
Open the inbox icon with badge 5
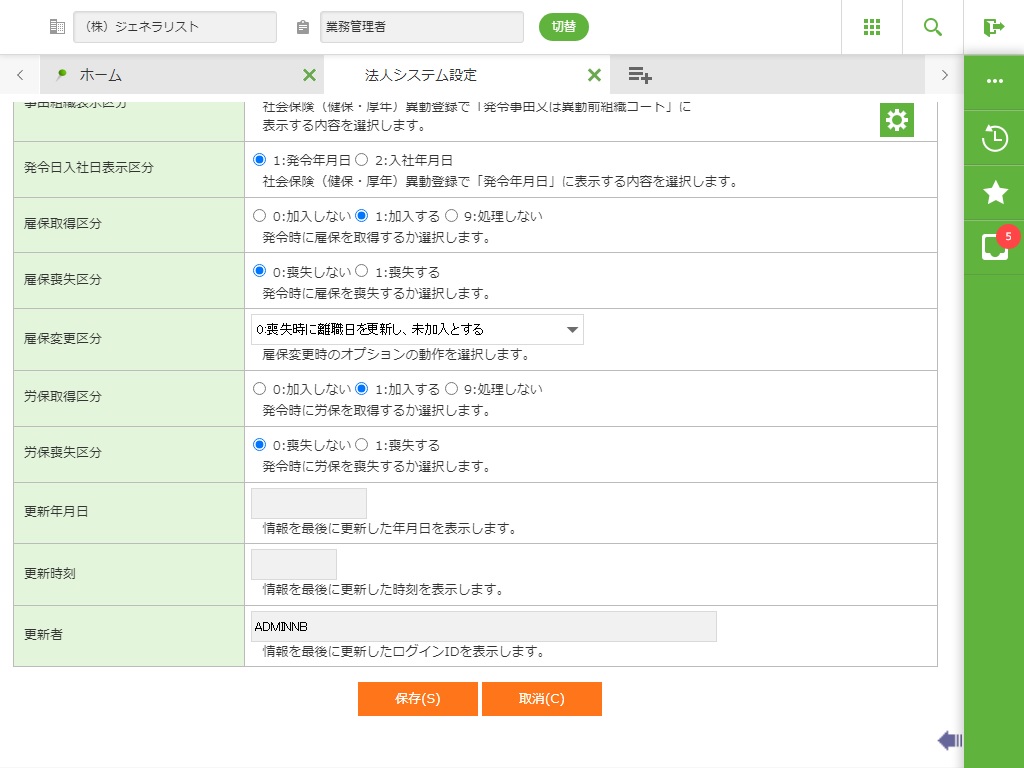(994, 247)
